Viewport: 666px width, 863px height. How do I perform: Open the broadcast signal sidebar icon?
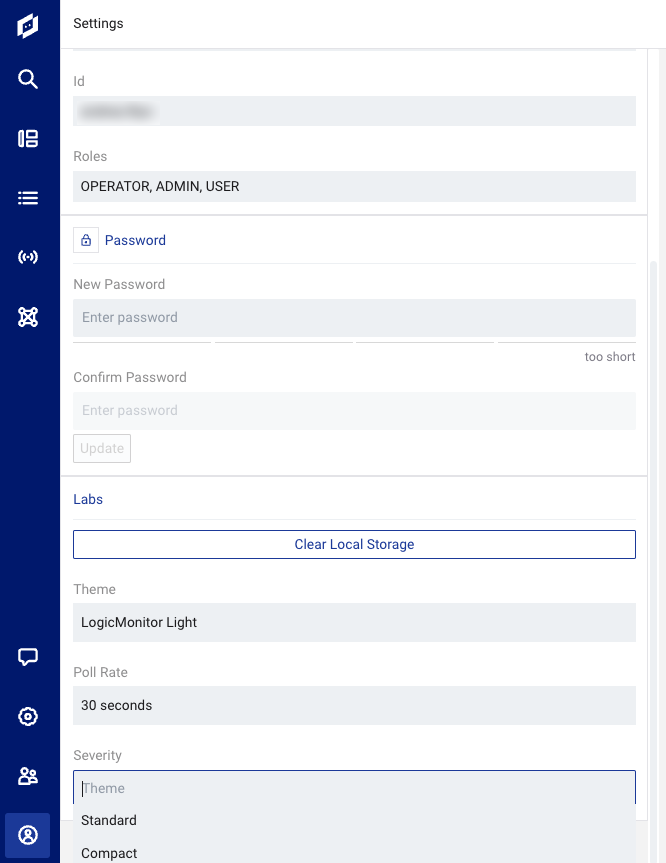click(x=28, y=257)
